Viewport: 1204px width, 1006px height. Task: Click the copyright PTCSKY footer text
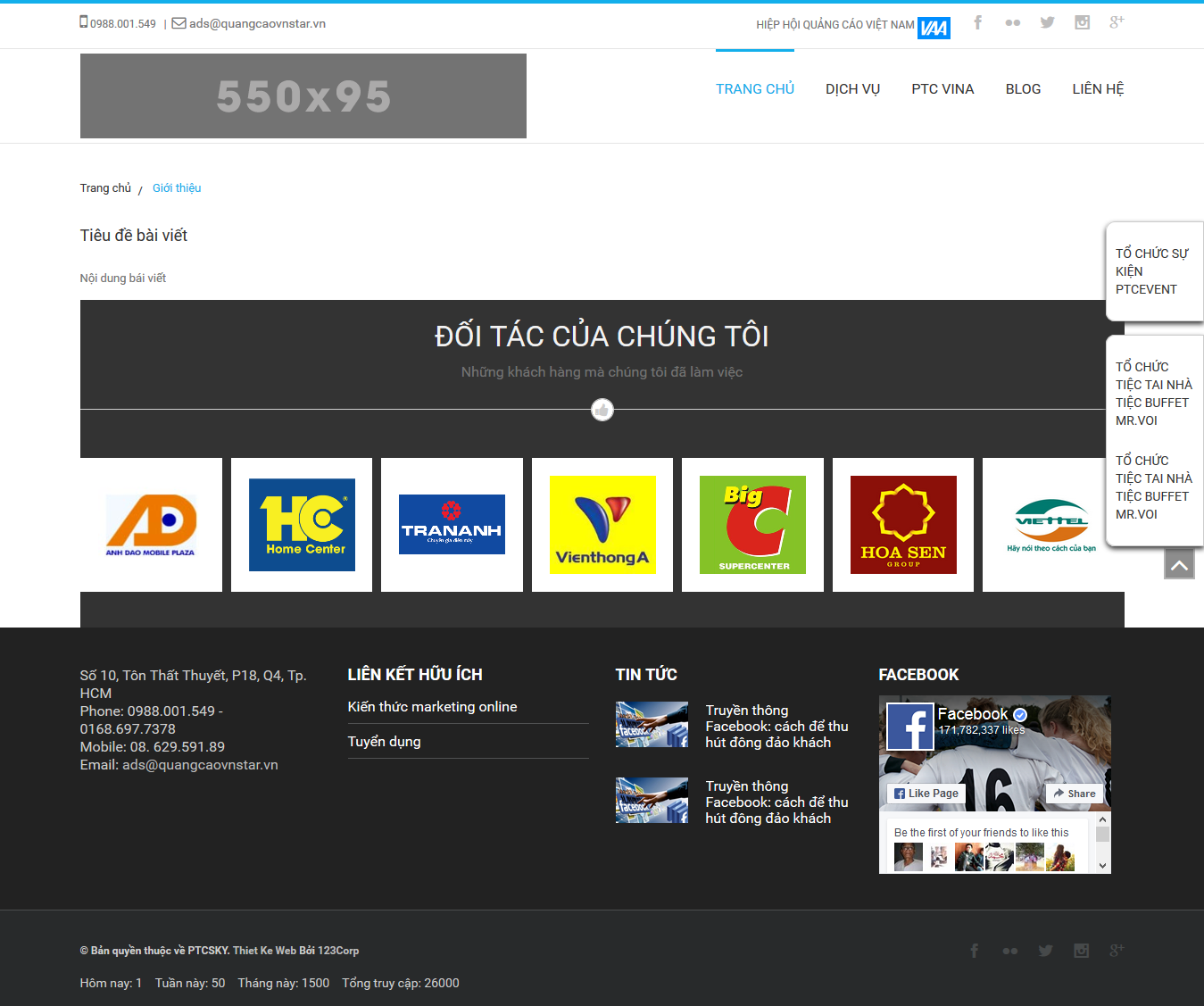pyautogui.click(x=220, y=951)
